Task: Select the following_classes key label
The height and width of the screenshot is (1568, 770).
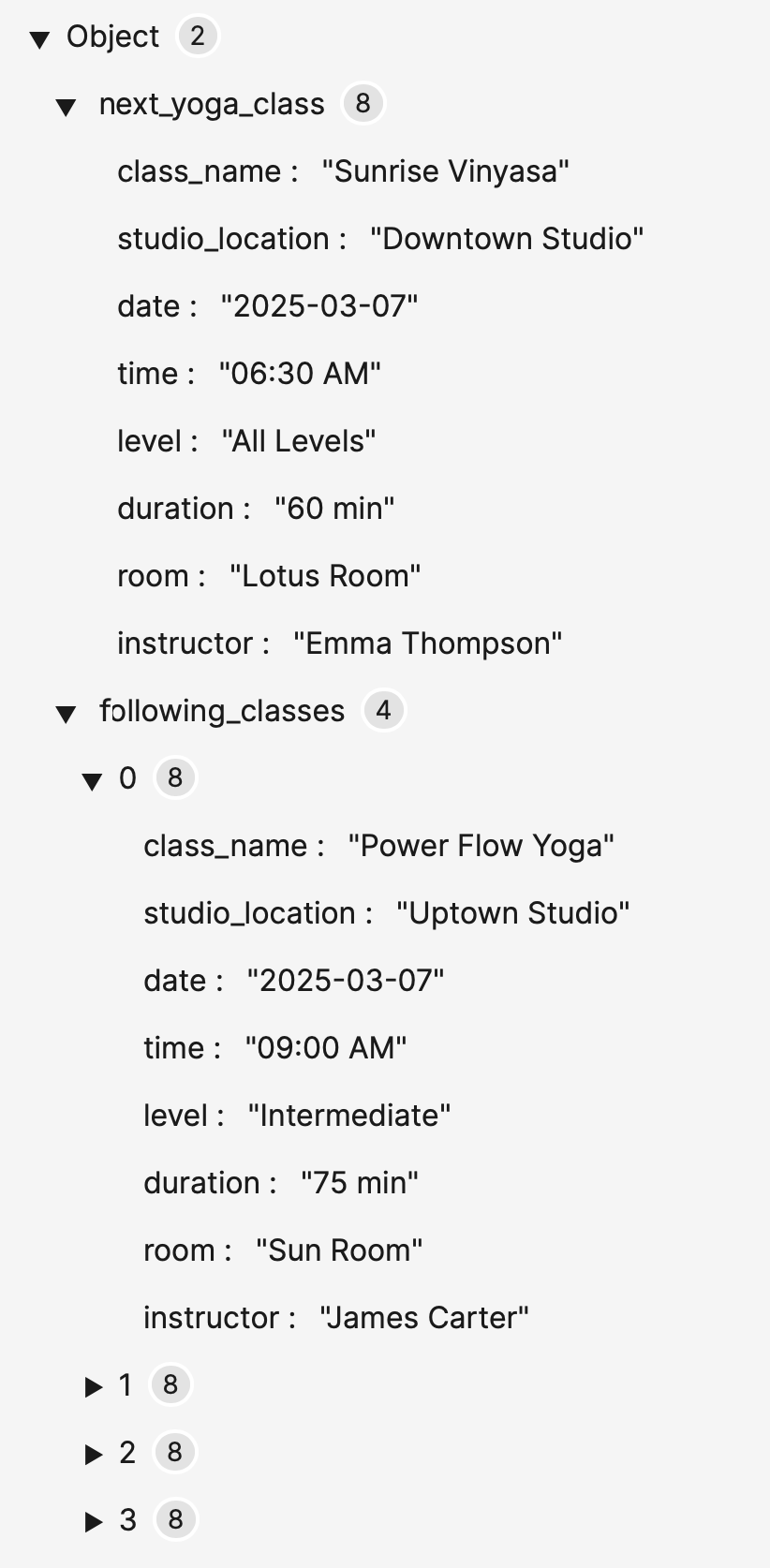Action: coord(222,711)
